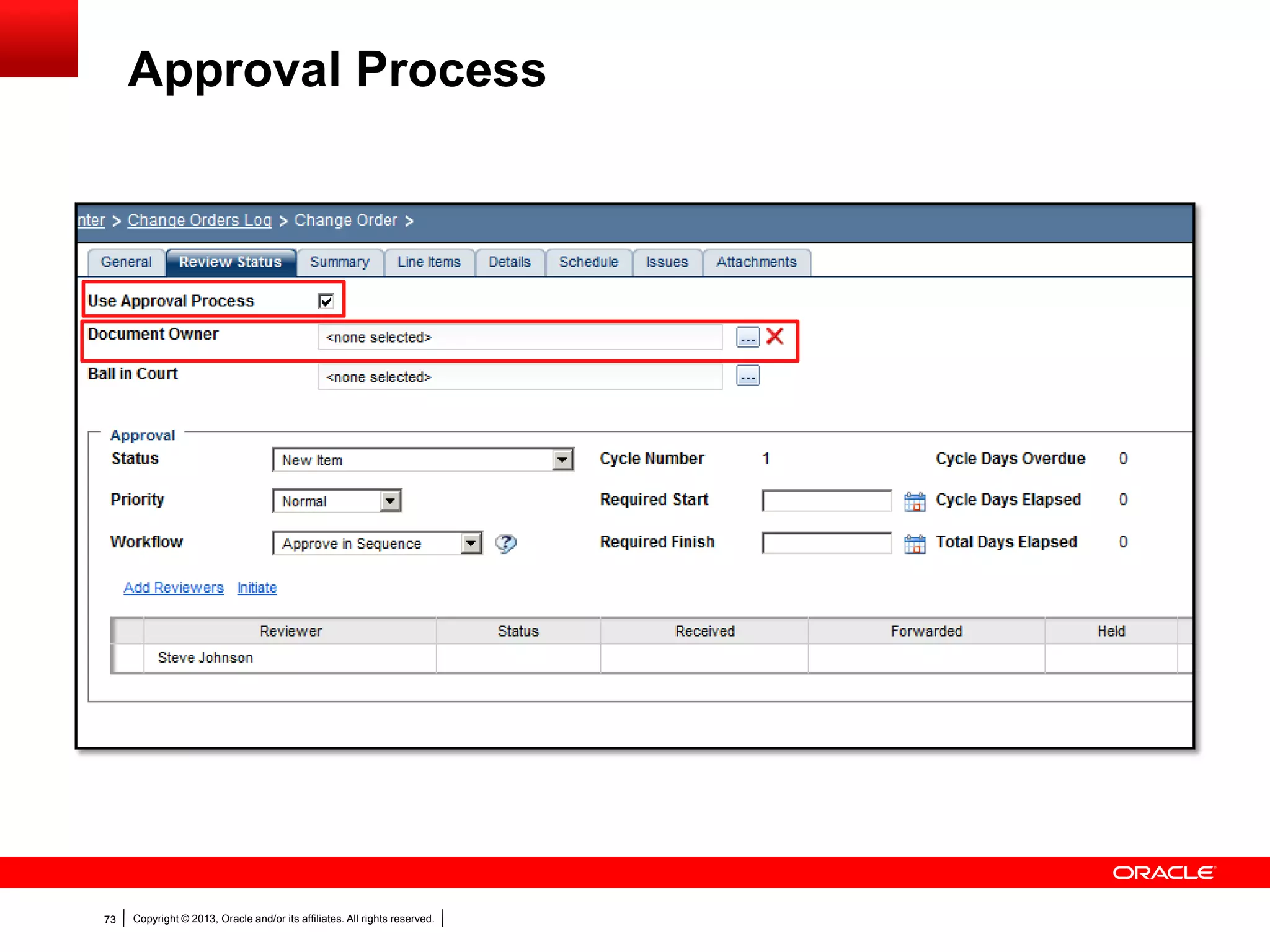Viewport: 1270px width, 952px height.
Task: Follow the Change Orders Log breadcrumb link
Action: pyautogui.click(x=200, y=221)
